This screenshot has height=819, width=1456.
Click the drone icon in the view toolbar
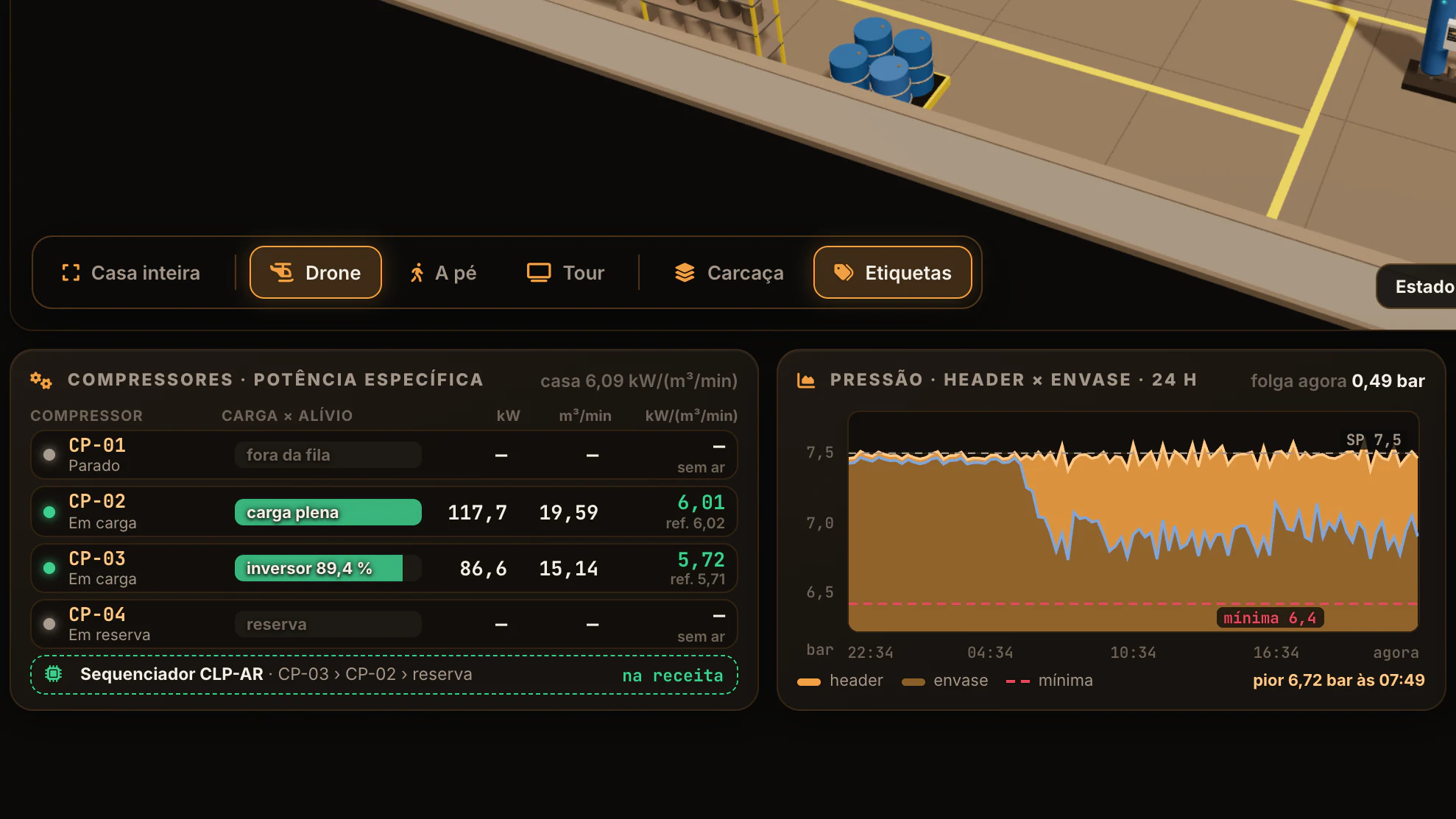pos(281,273)
